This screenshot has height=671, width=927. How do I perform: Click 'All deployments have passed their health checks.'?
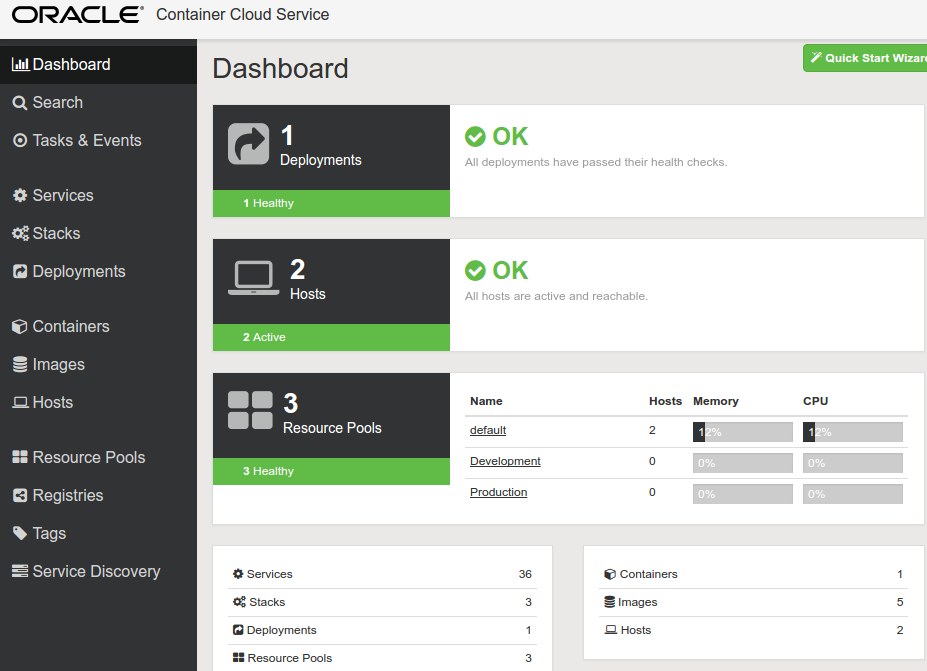tap(596, 163)
